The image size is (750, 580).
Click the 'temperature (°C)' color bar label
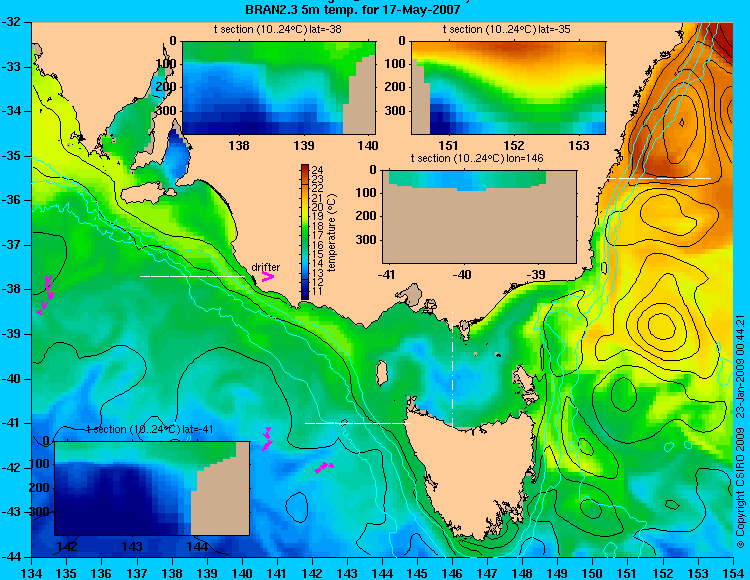(x=332, y=232)
